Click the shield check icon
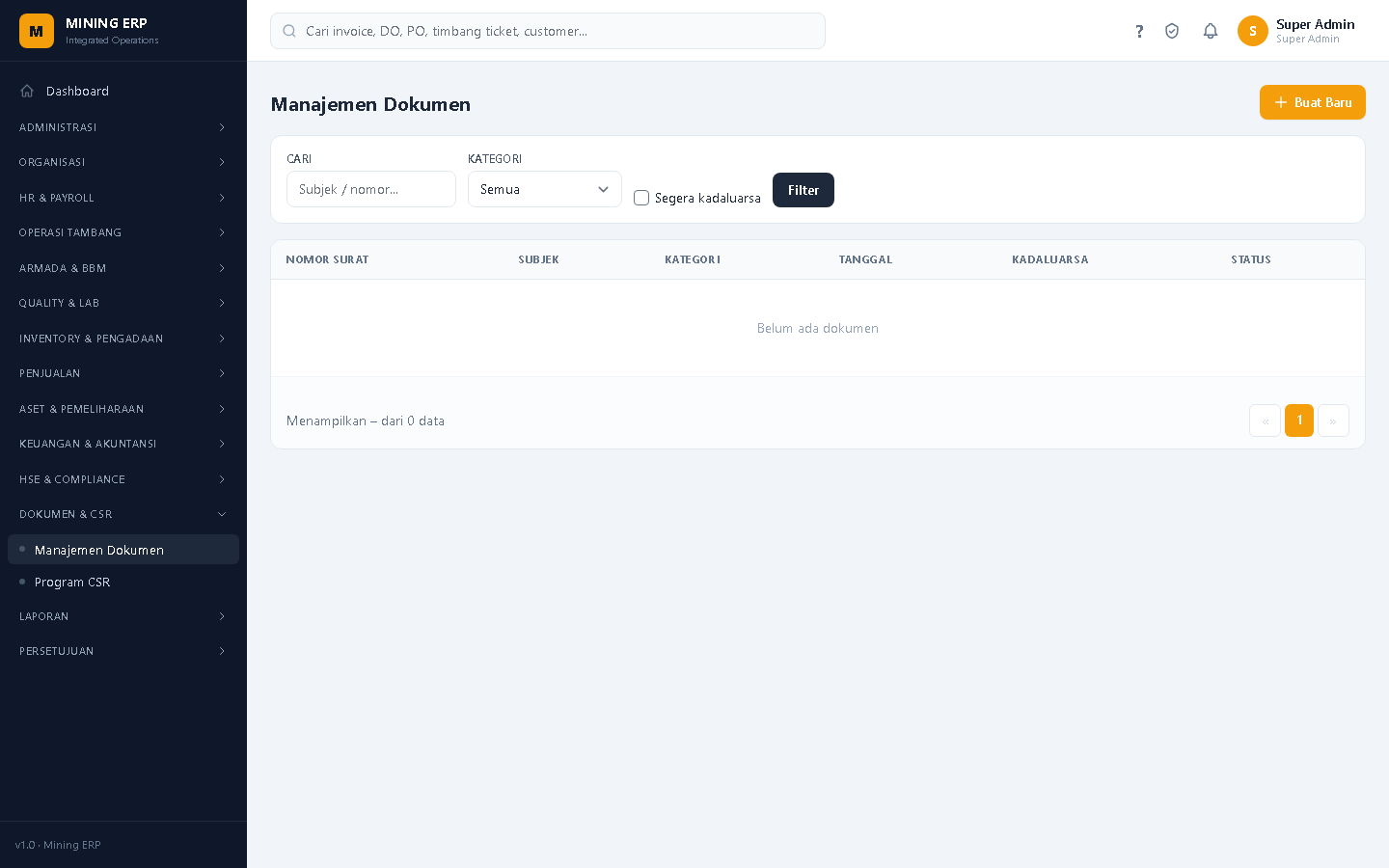The width and height of the screenshot is (1389, 868). coord(1172,31)
